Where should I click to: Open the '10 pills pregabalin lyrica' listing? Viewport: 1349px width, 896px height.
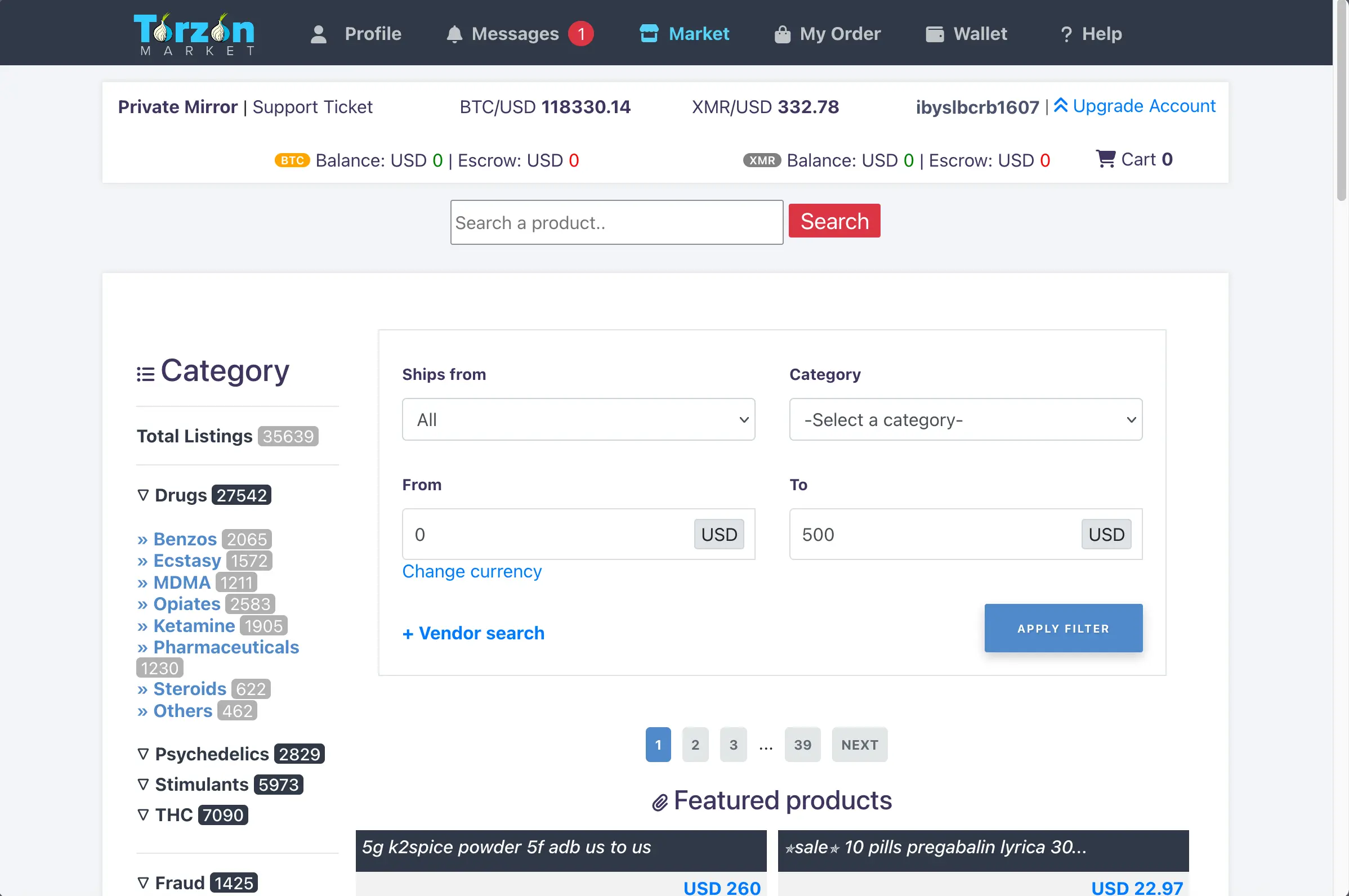935,847
